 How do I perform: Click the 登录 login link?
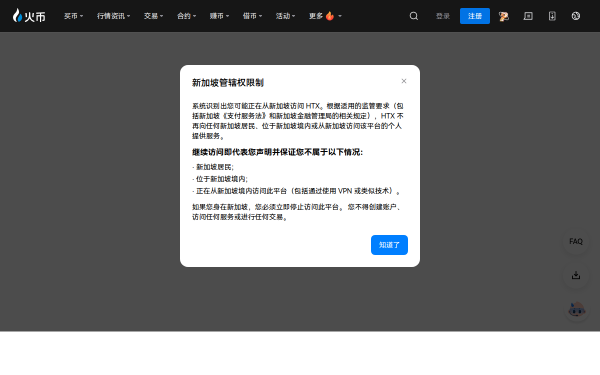[x=443, y=16]
